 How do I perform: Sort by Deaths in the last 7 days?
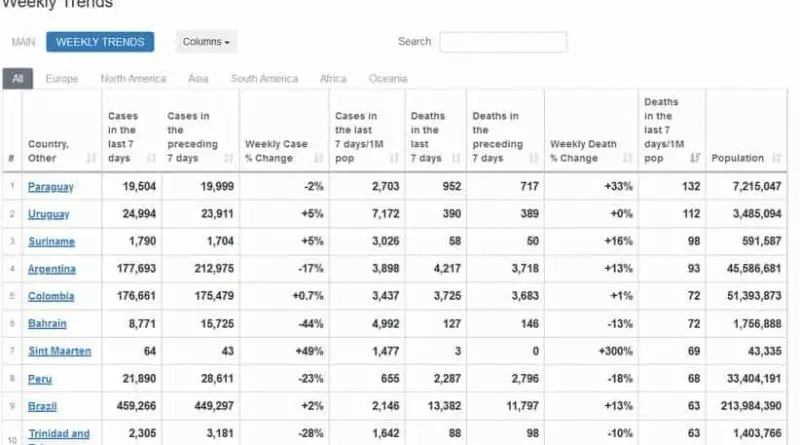coord(435,136)
